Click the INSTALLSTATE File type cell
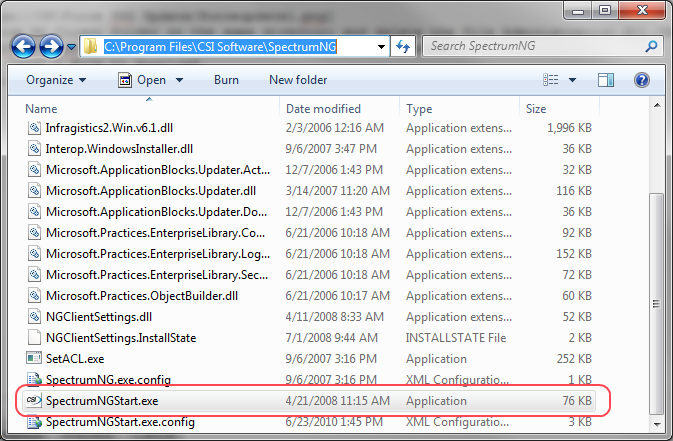 pyautogui.click(x=456, y=338)
